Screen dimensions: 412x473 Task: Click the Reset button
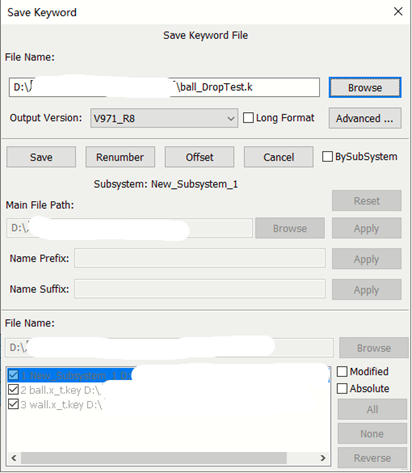pos(366,201)
